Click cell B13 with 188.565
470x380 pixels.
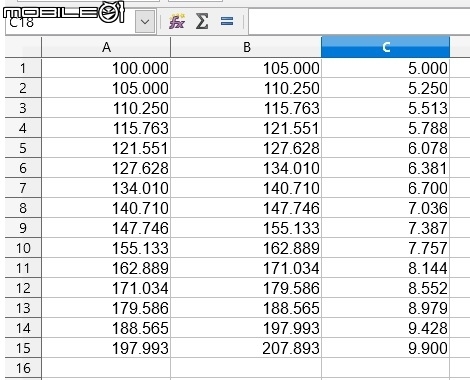(246, 308)
